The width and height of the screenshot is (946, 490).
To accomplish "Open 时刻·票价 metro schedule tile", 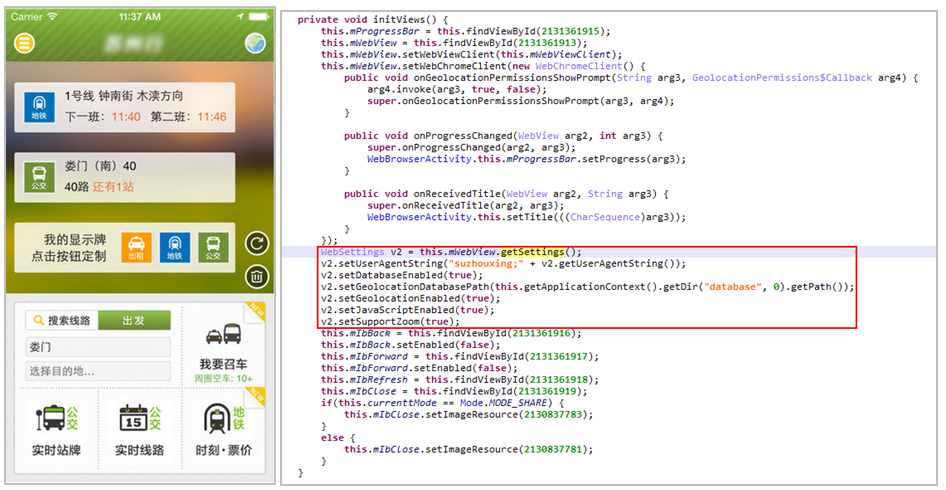I will pyautogui.click(x=224, y=428).
